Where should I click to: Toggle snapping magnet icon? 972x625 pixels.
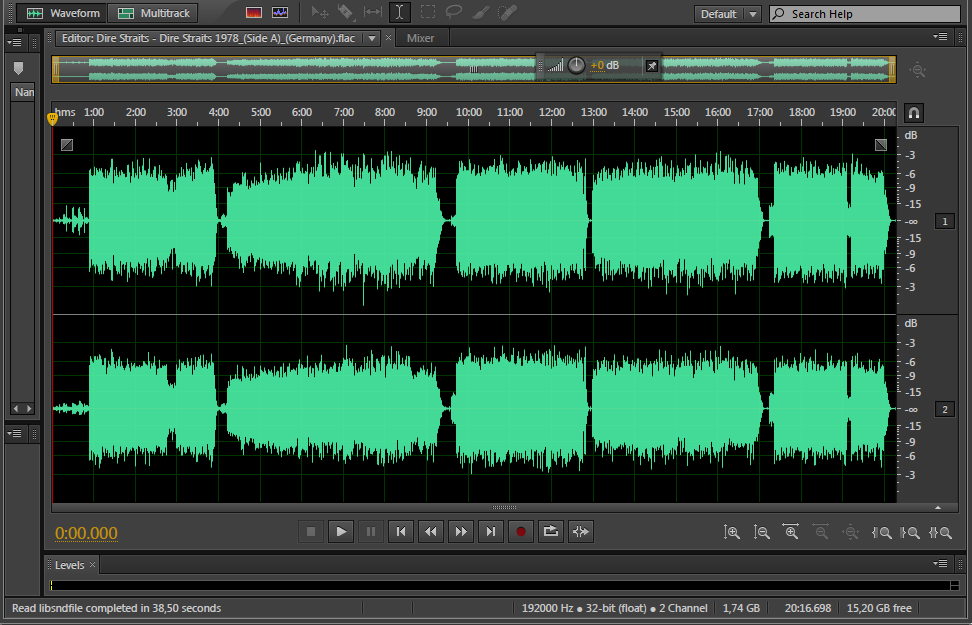914,113
